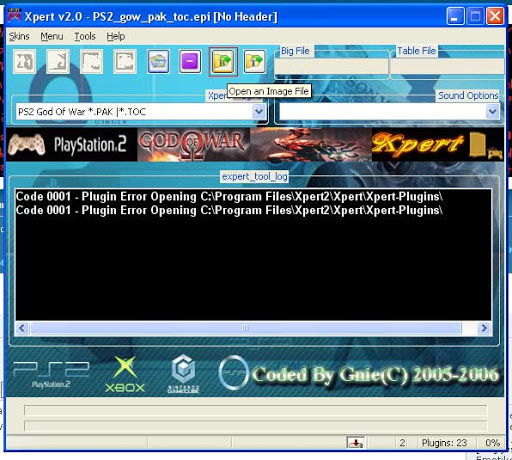
Task: Open the Tools menu
Action: [85, 36]
